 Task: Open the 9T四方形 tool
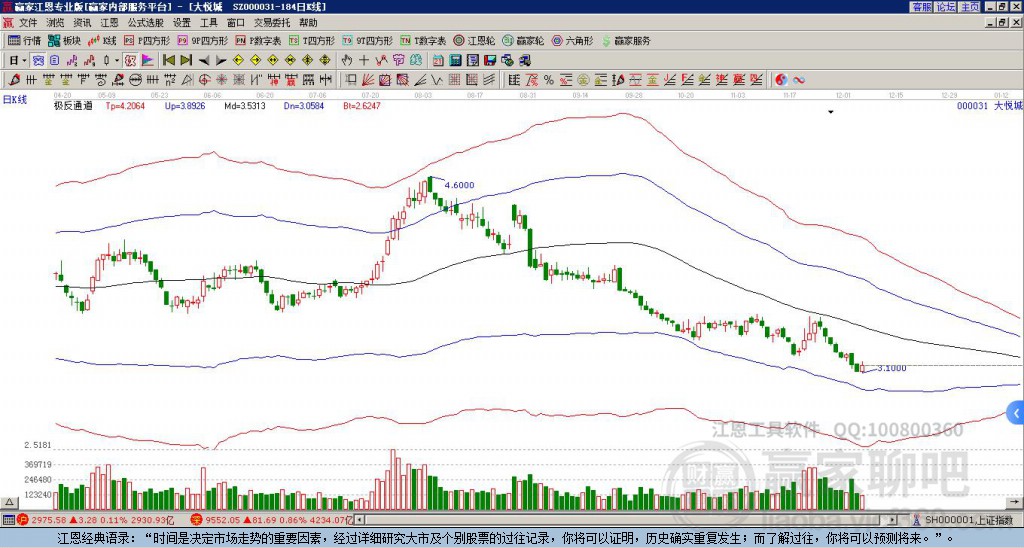click(x=366, y=40)
